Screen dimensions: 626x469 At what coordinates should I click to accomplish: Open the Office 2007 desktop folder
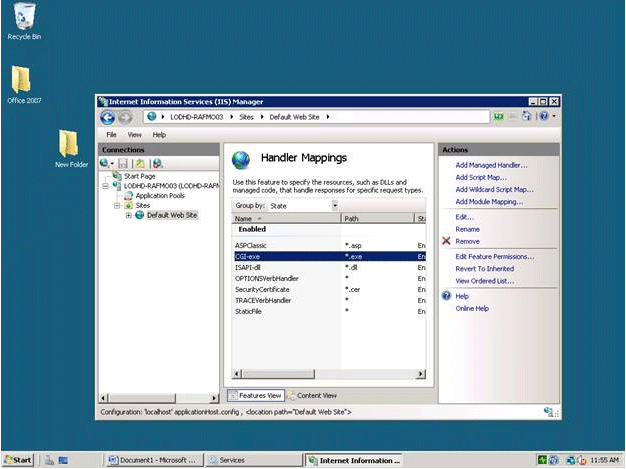(22, 80)
